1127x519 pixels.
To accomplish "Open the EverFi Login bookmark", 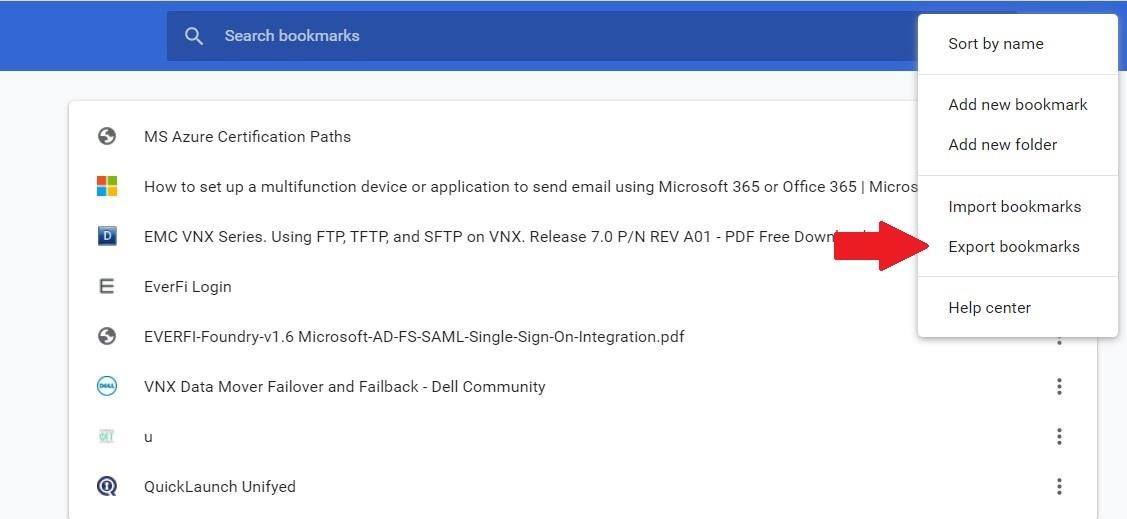I will click(x=188, y=287).
